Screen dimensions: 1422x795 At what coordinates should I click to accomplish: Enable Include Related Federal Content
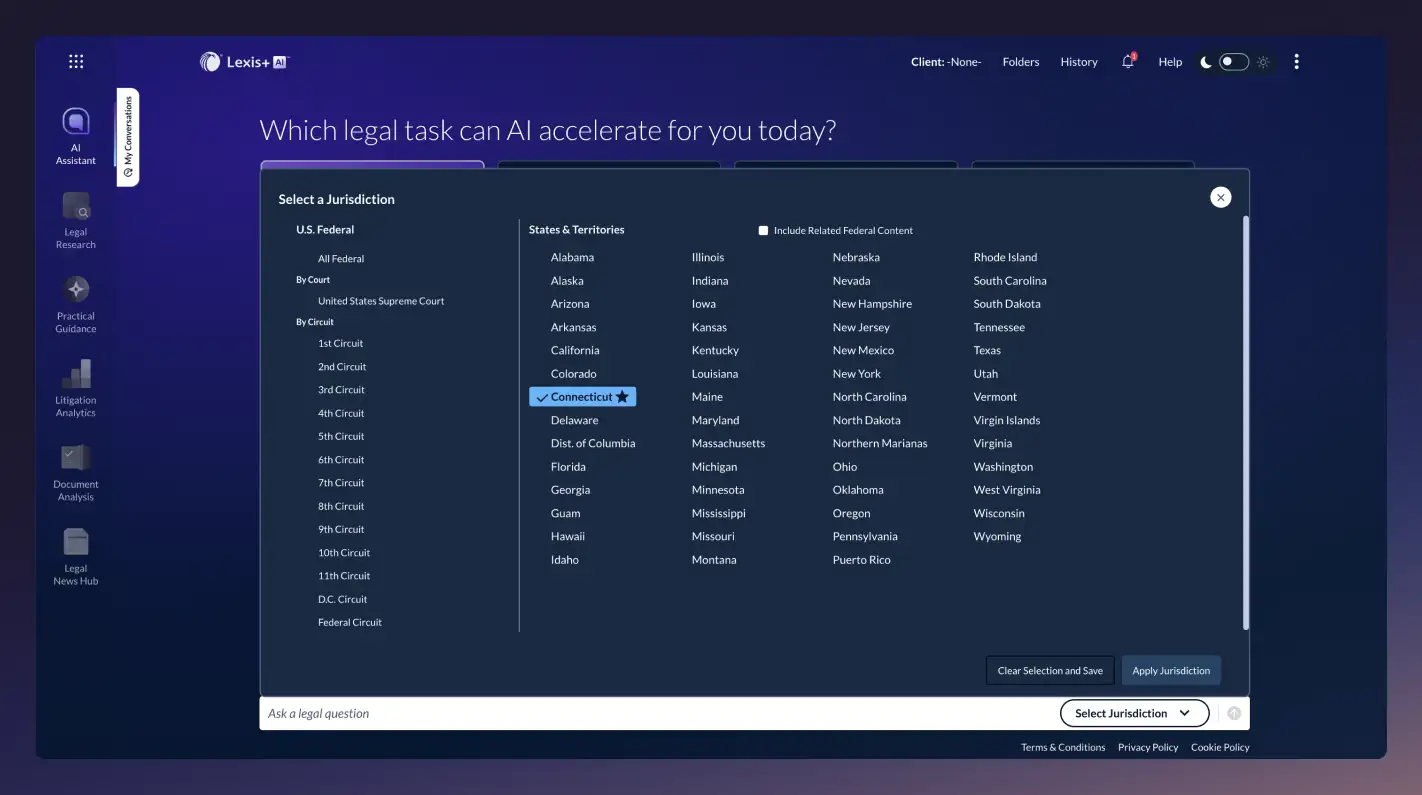point(763,230)
